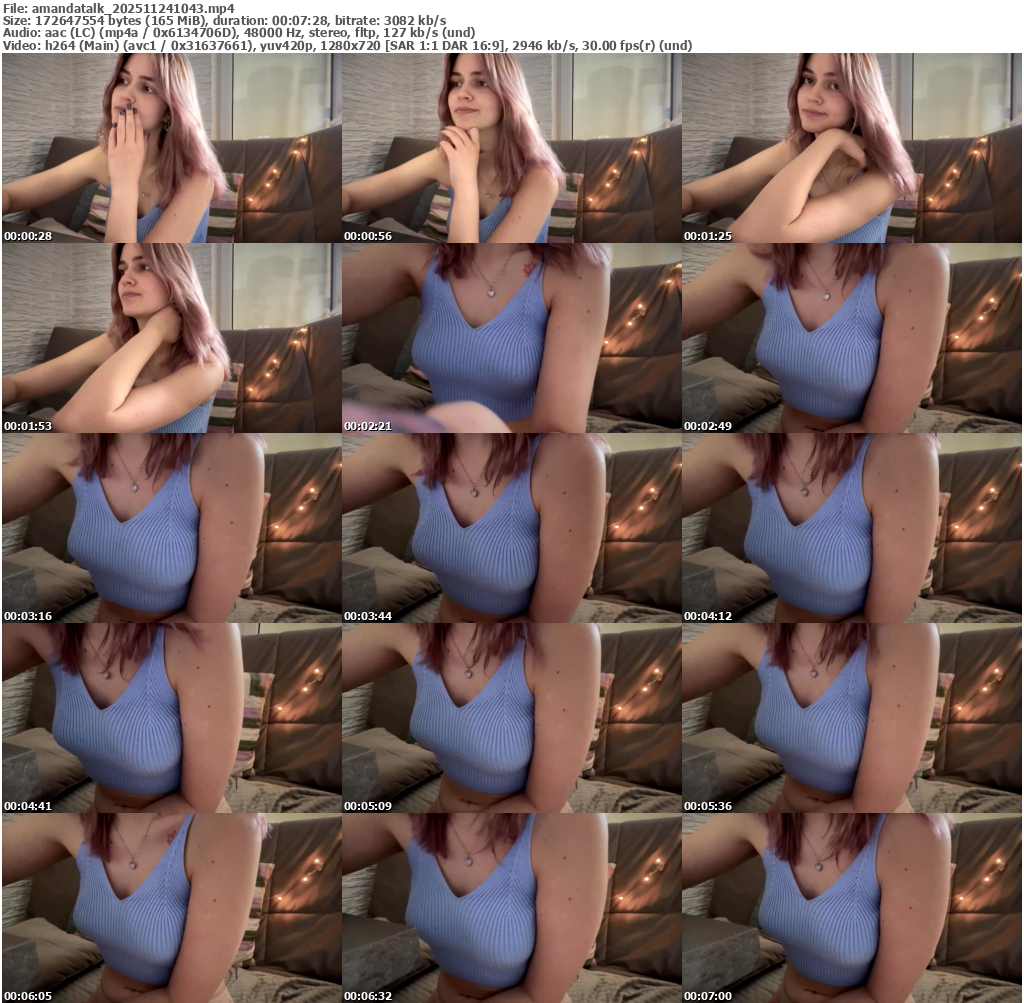This screenshot has height=1003, width=1024.
Task: Click the 48000 Hz sample rate text
Action: pos(273,33)
